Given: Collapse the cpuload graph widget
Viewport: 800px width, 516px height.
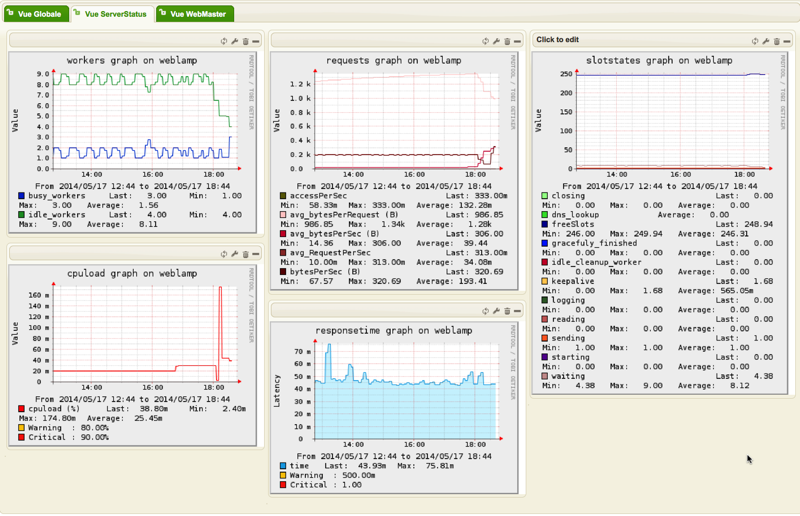Looking at the screenshot, I should (255, 254).
